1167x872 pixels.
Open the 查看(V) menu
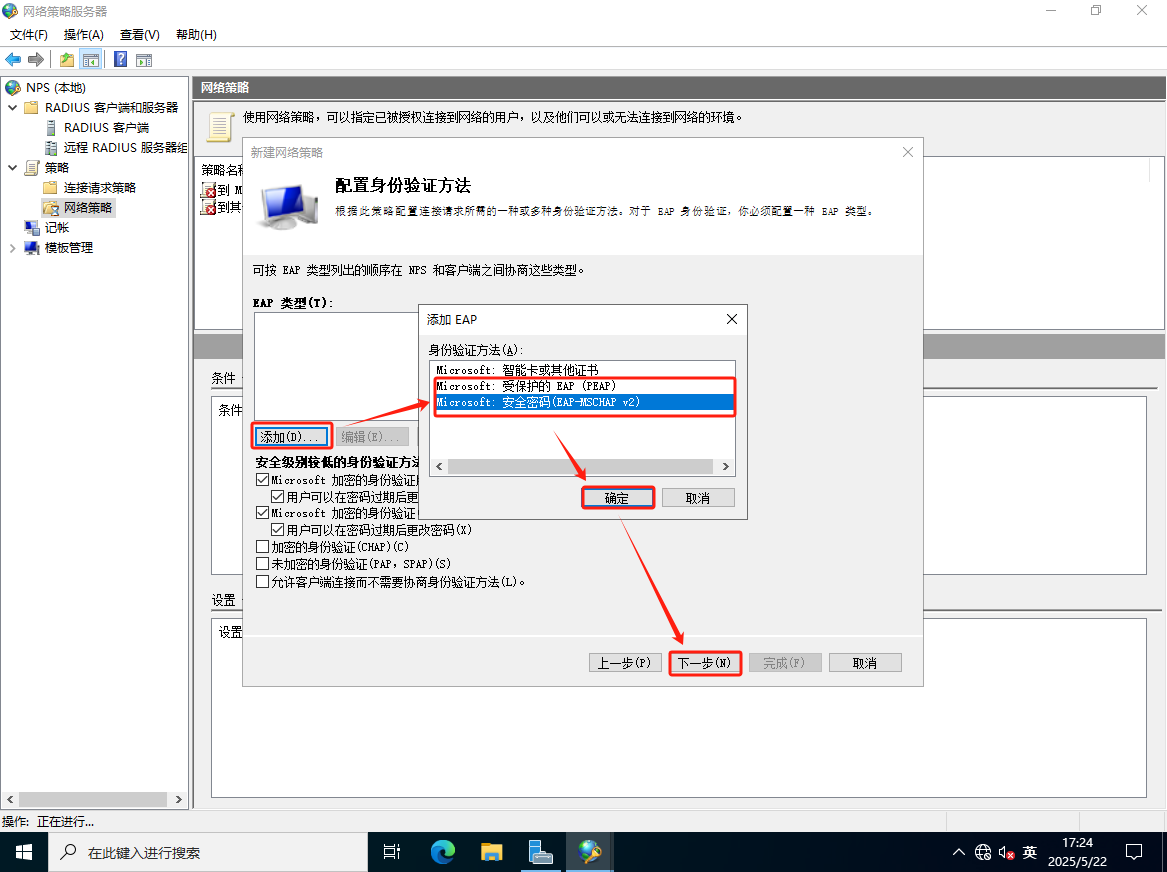(140, 35)
